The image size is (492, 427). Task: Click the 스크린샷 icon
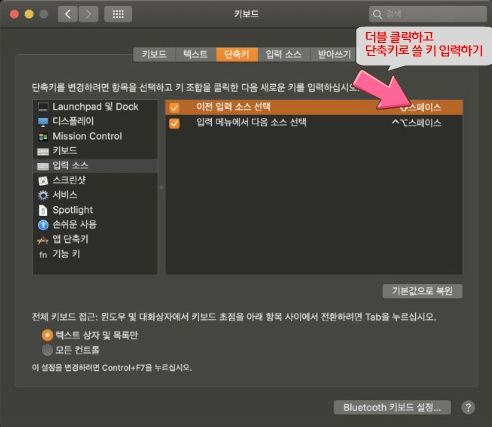[x=43, y=181]
